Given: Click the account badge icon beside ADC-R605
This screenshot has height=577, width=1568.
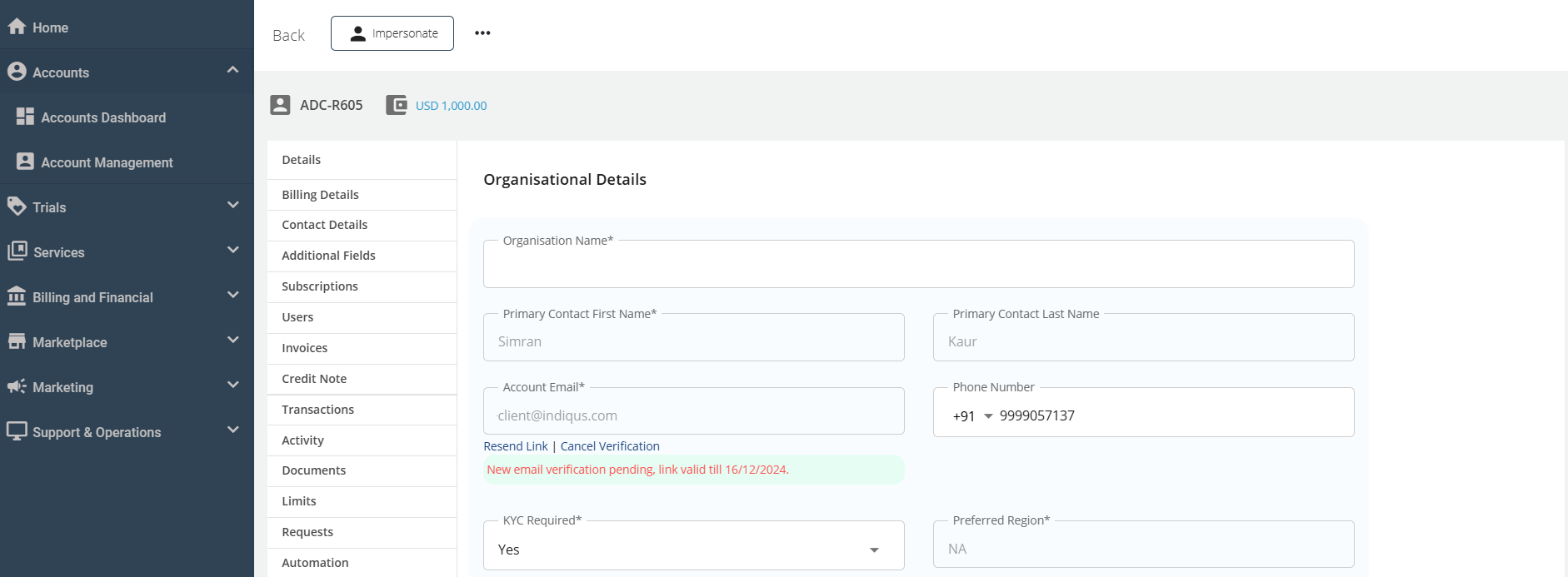Looking at the screenshot, I should tap(280, 105).
